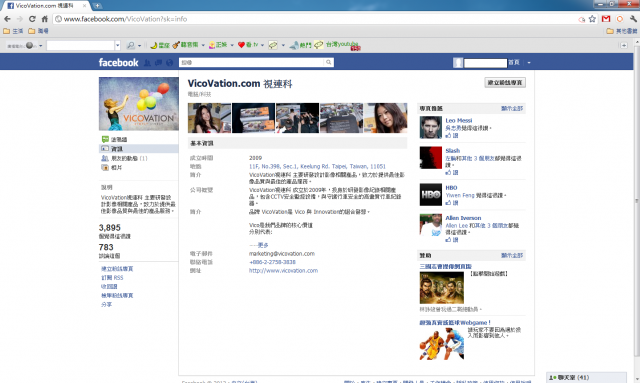Bookmark this page with the star icon
Image resolution: width=640 pixels, height=383 pixels.
point(592,19)
